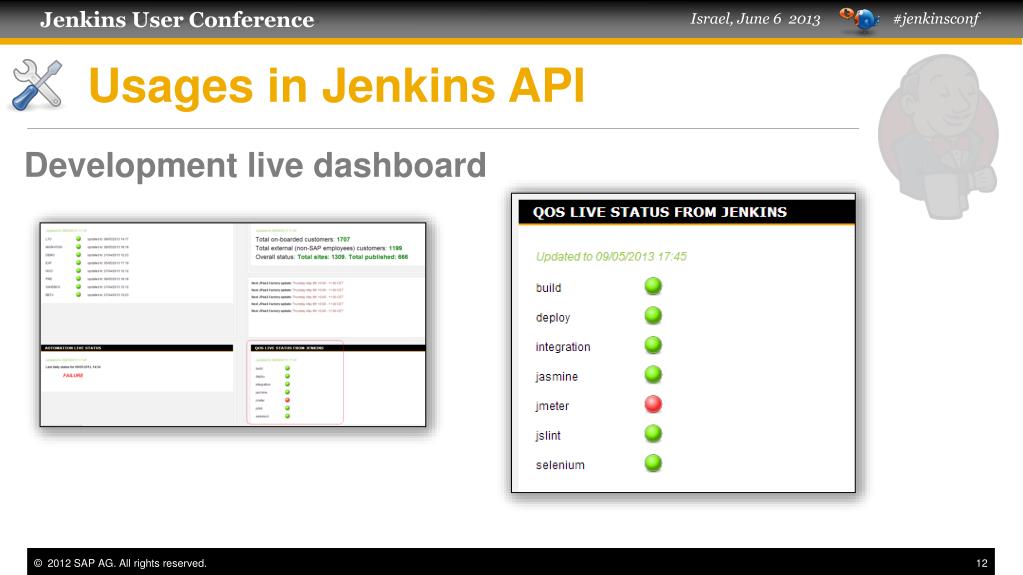The width and height of the screenshot is (1023, 575).
Task: Click the Twitter bird icon next to #jenkinsconf
Action: pos(860,20)
